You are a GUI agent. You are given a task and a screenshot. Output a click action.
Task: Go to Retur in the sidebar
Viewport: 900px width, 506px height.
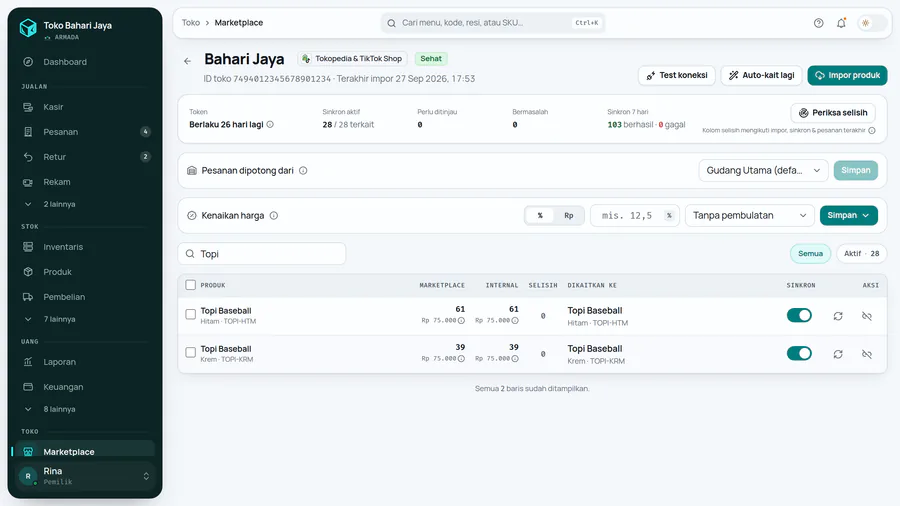coord(84,157)
